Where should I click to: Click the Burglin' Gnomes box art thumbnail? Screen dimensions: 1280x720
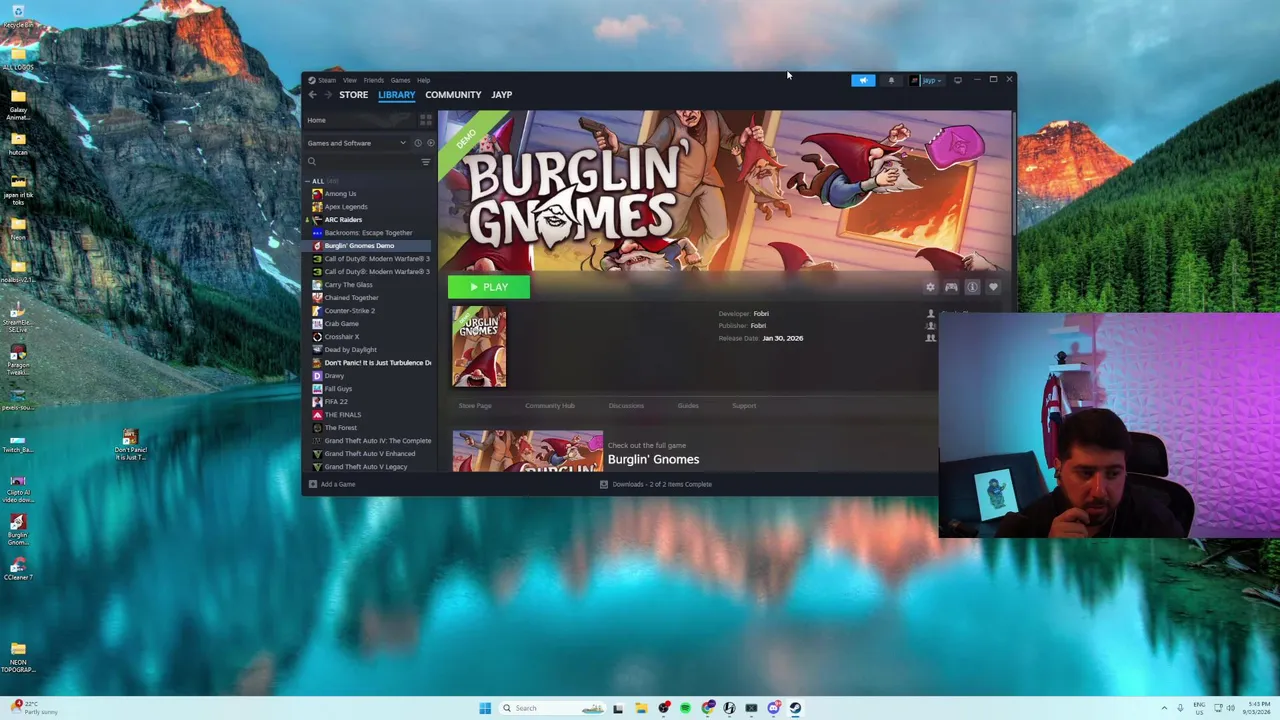(x=479, y=347)
